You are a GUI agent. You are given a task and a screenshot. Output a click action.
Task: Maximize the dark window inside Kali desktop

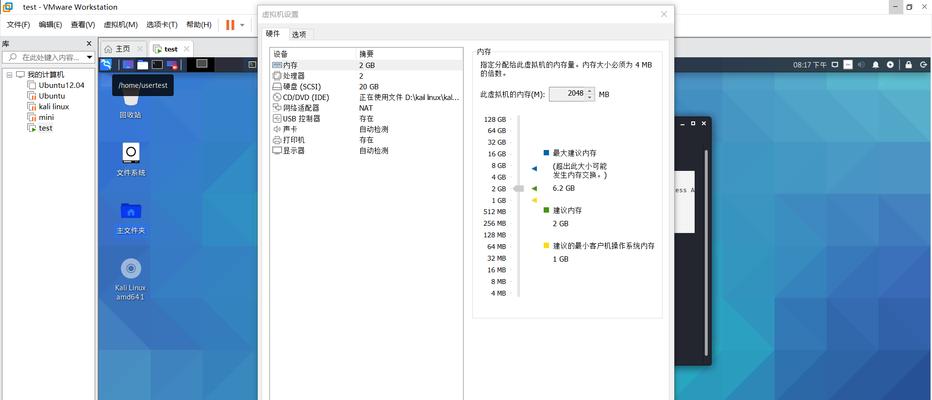[693, 123]
